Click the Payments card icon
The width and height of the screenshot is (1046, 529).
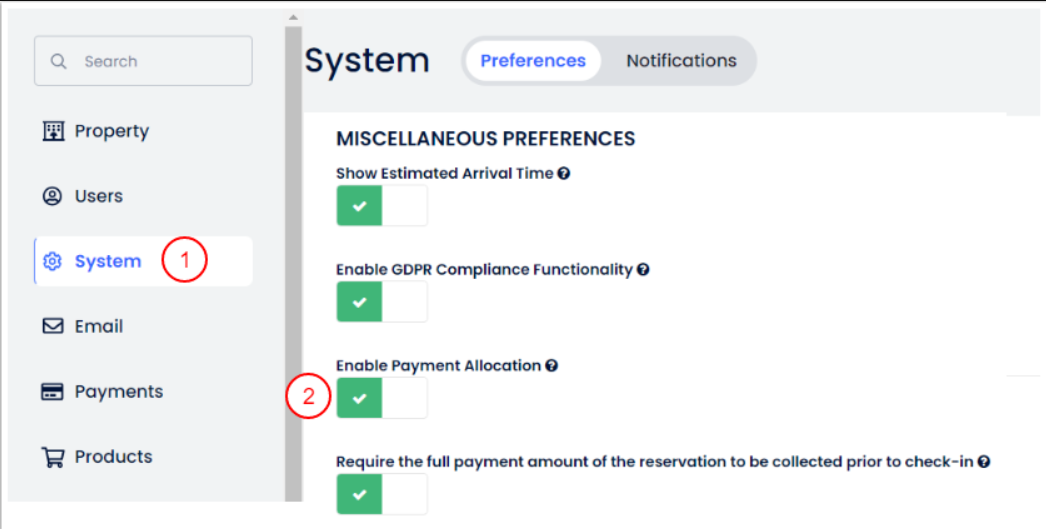click(x=53, y=392)
